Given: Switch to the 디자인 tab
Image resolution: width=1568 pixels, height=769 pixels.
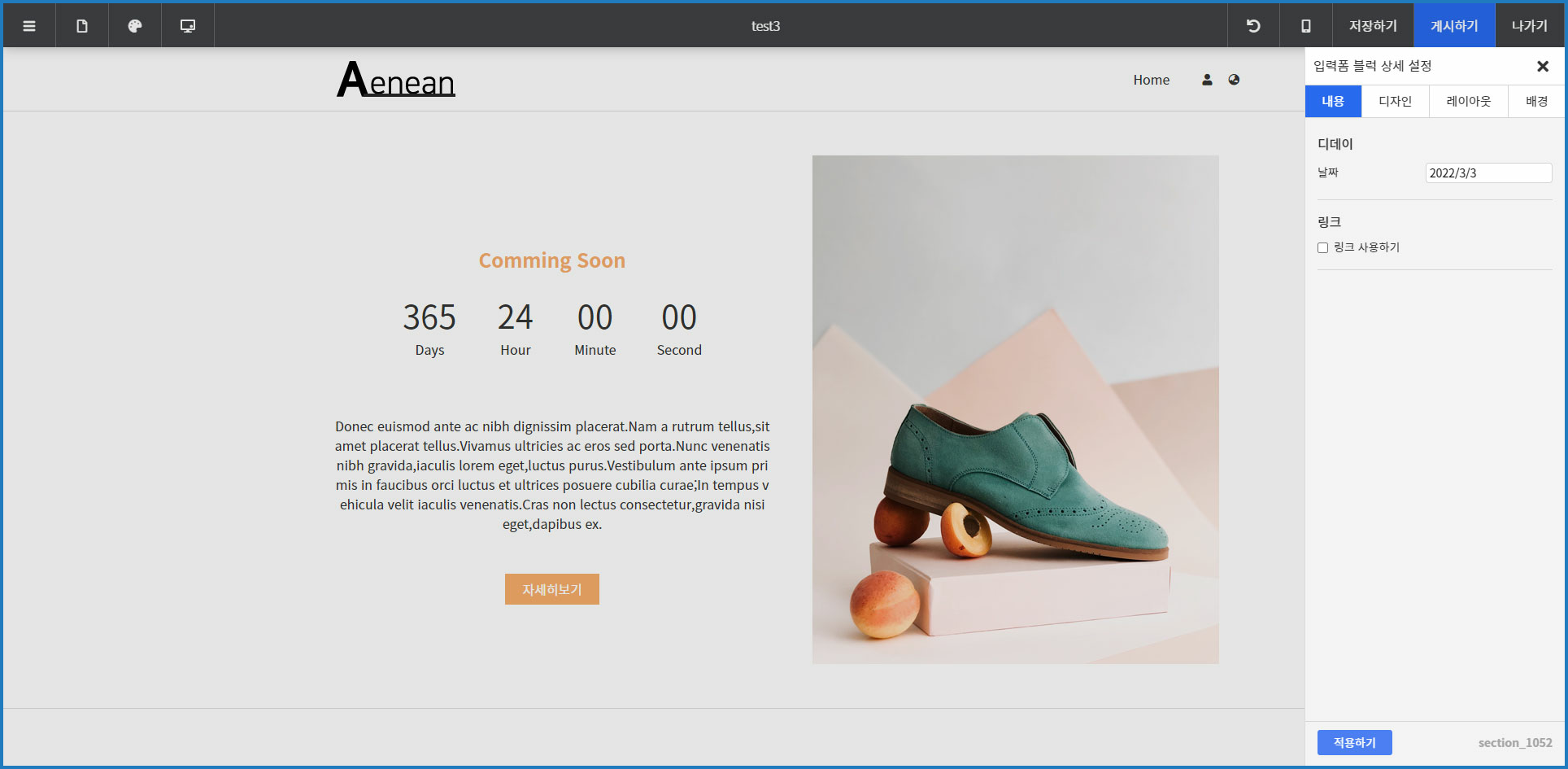Looking at the screenshot, I should [1395, 102].
